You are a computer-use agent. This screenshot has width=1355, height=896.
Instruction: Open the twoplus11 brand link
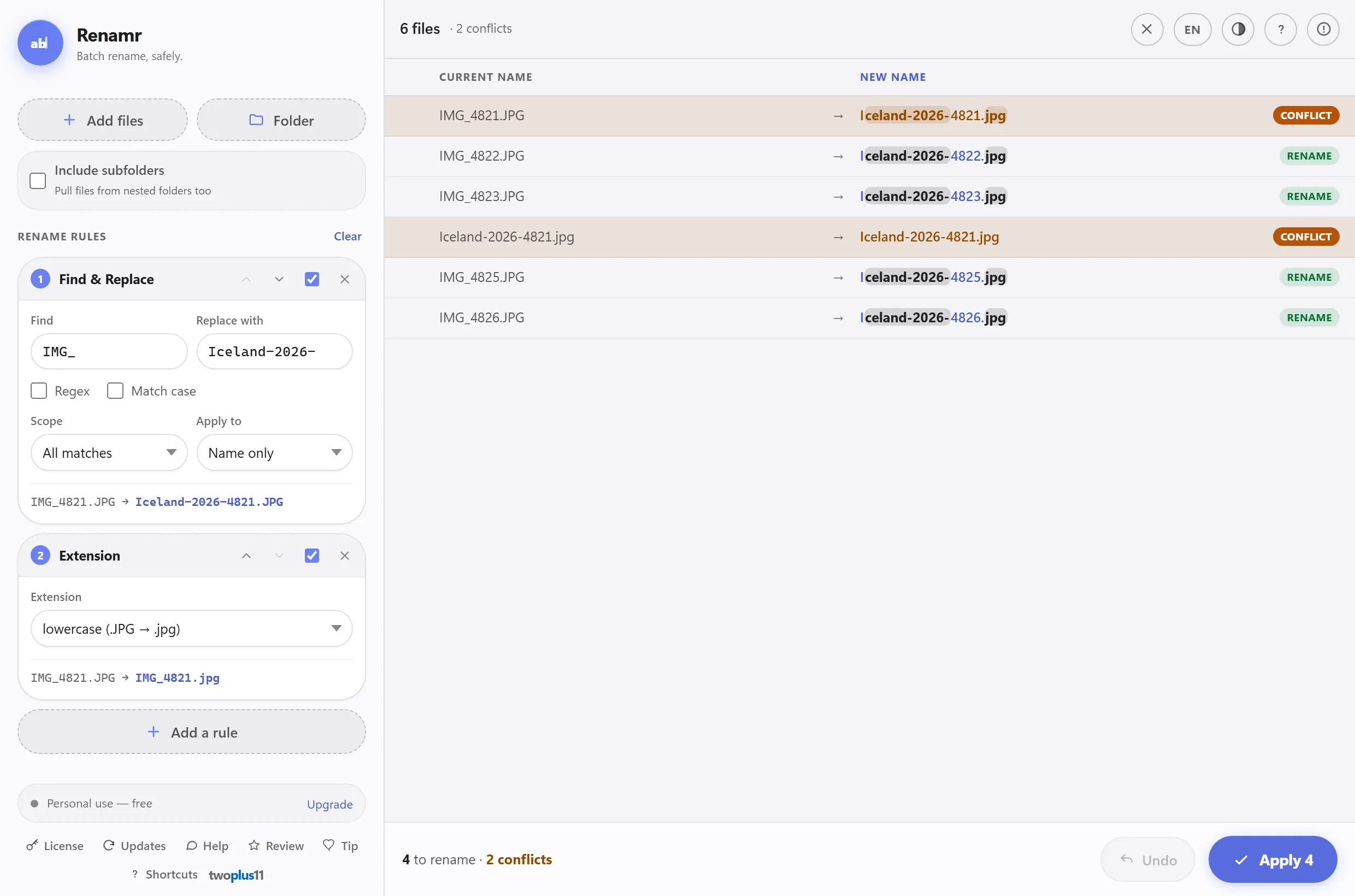click(x=236, y=875)
